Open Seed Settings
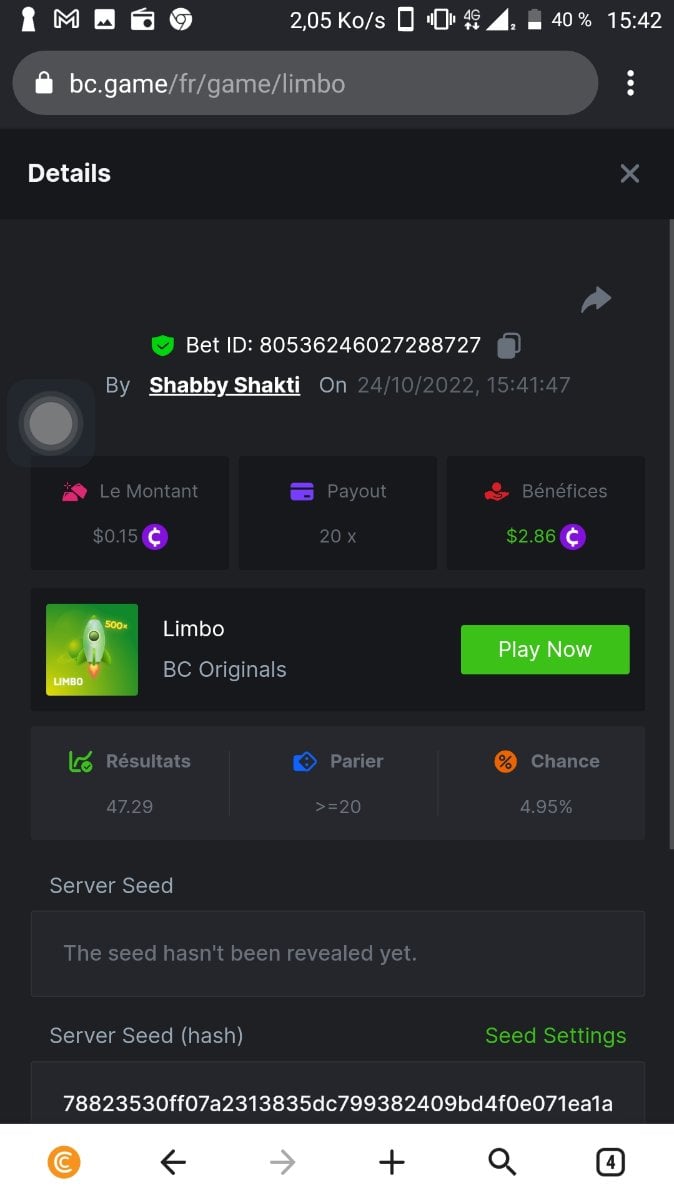Image resolution: width=674 pixels, height=1200 pixels. point(555,1036)
